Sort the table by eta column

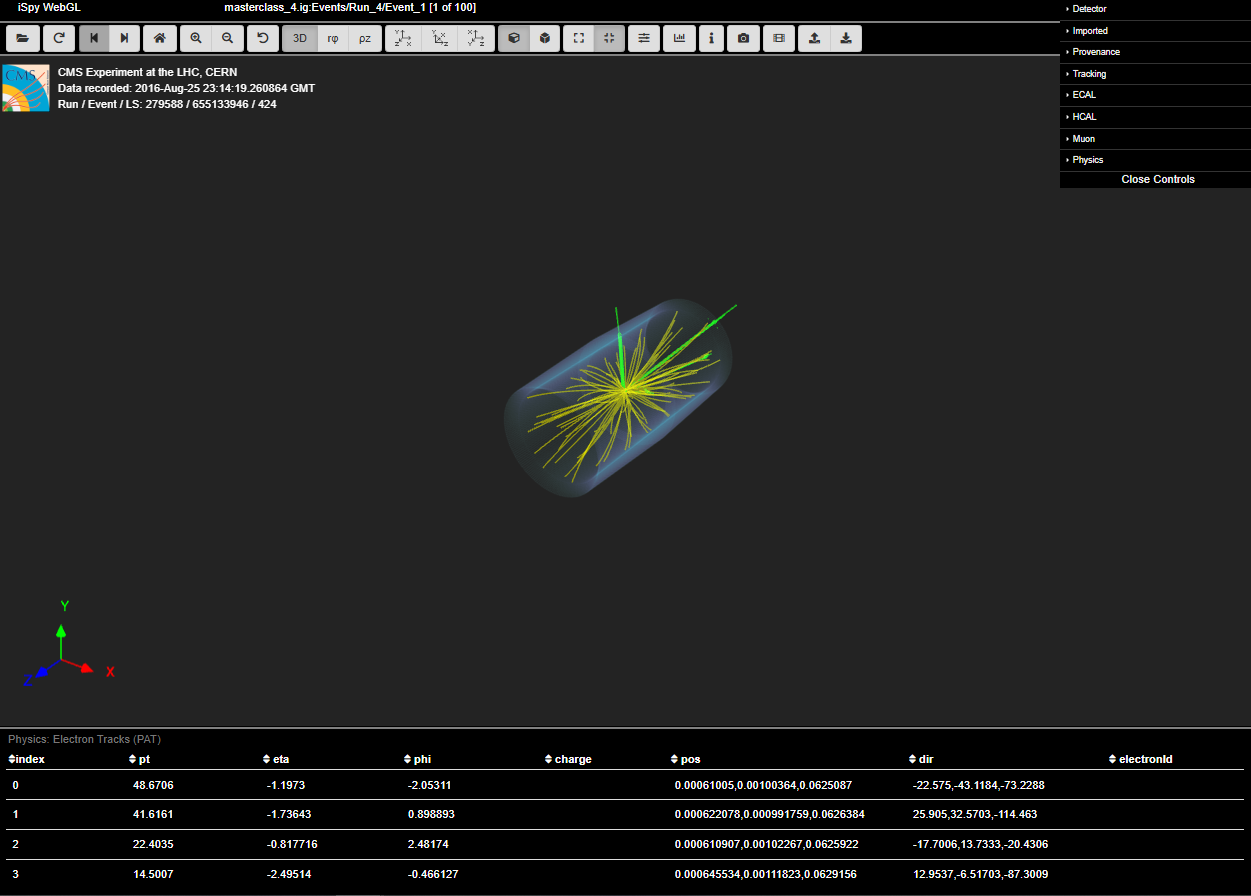click(280, 759)
